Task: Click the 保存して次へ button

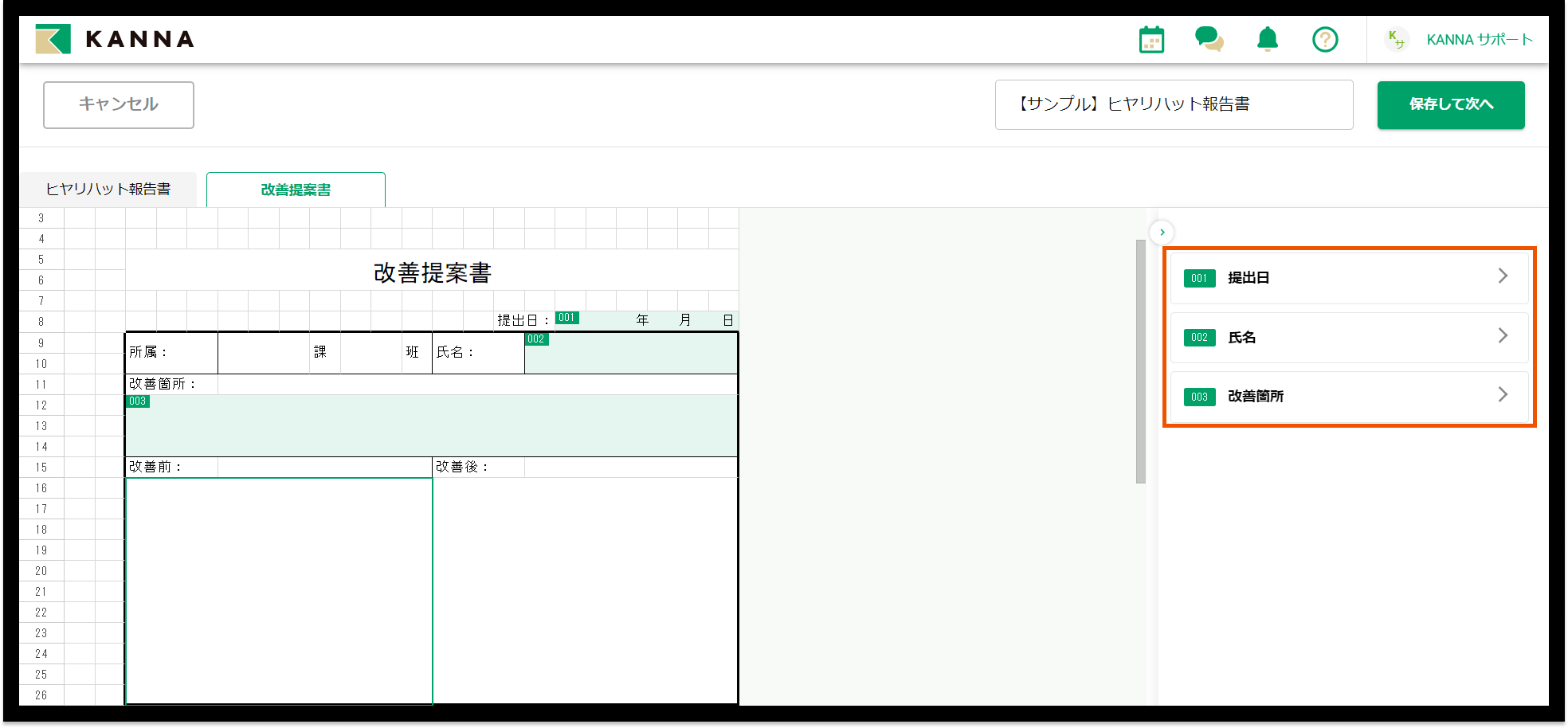Action: [x=1451, y=104]
